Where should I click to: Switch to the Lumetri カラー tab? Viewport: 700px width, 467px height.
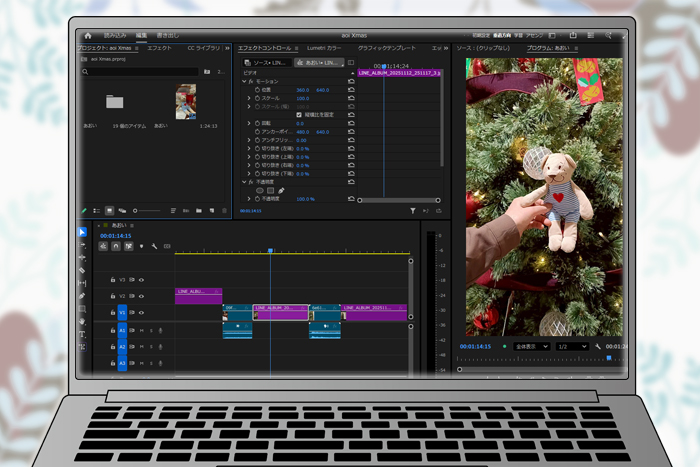coord(322,48)
